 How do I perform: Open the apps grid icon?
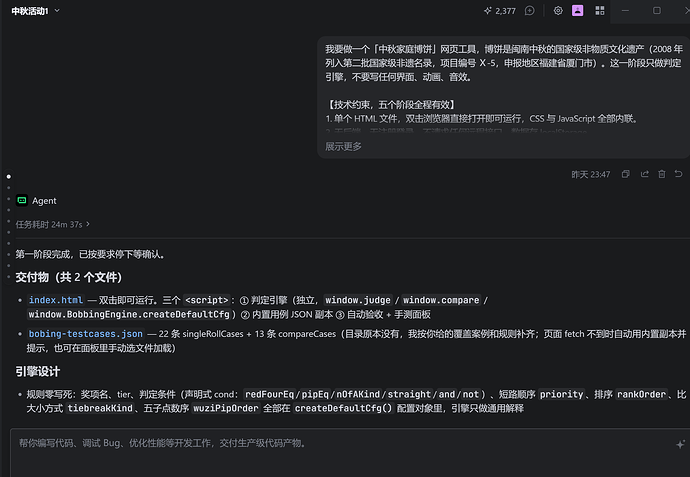point(600,11)
